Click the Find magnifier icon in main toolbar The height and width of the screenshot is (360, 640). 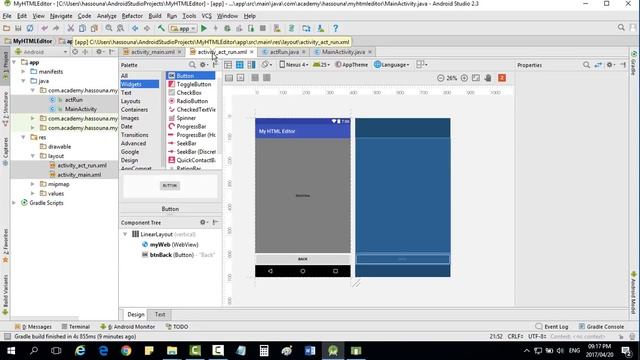point(109,28)
